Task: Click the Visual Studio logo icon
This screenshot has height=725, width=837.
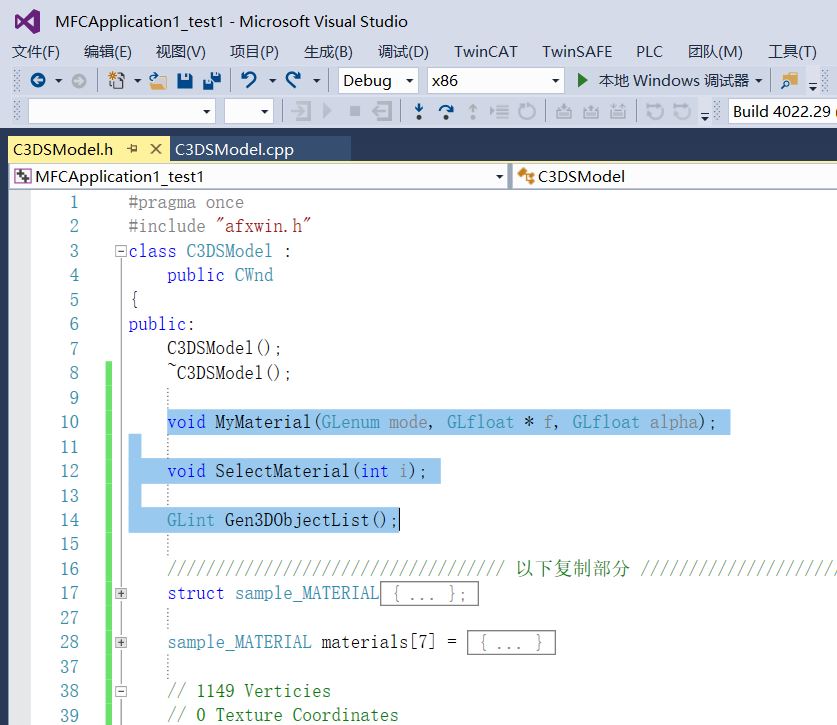Action: tap(28, 22)
